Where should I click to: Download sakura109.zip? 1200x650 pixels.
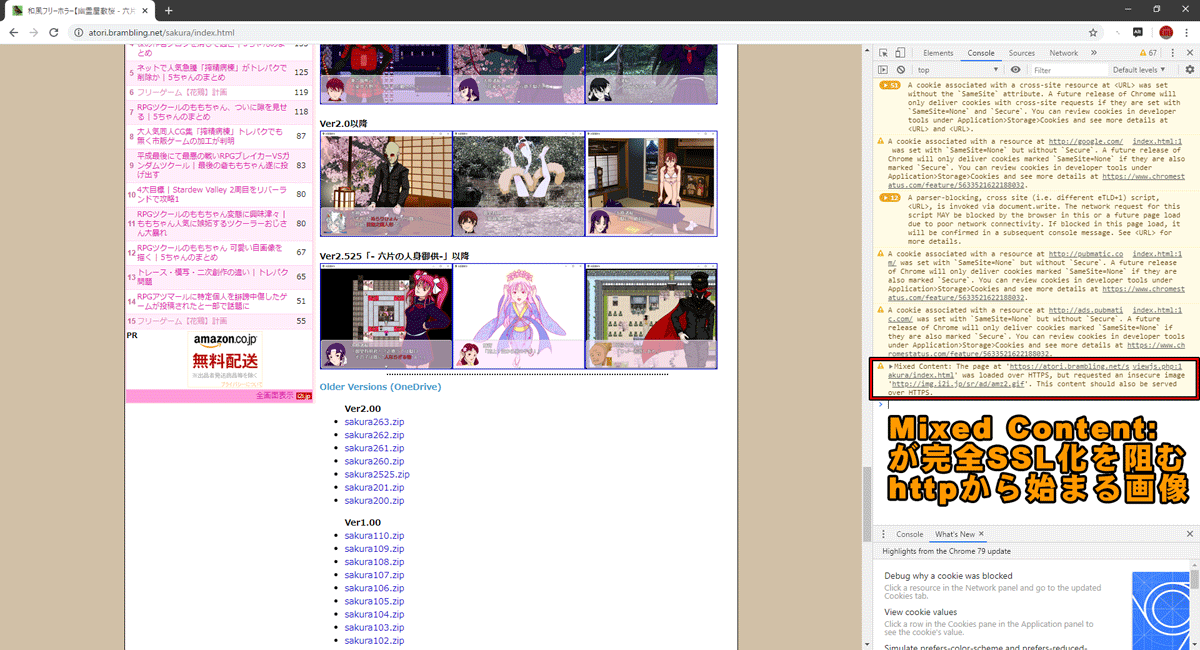(374, 549)
